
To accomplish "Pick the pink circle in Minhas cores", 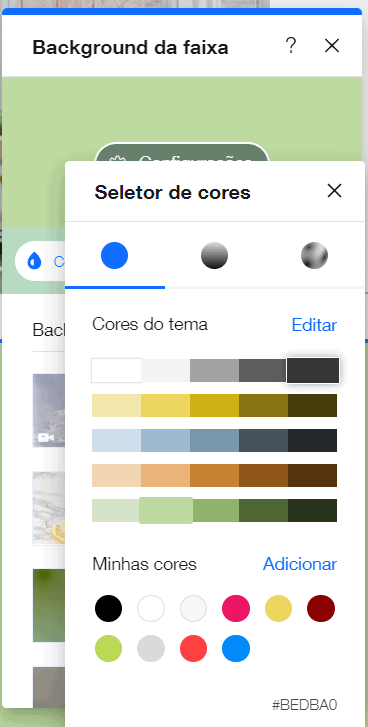I will pos(236,608).
